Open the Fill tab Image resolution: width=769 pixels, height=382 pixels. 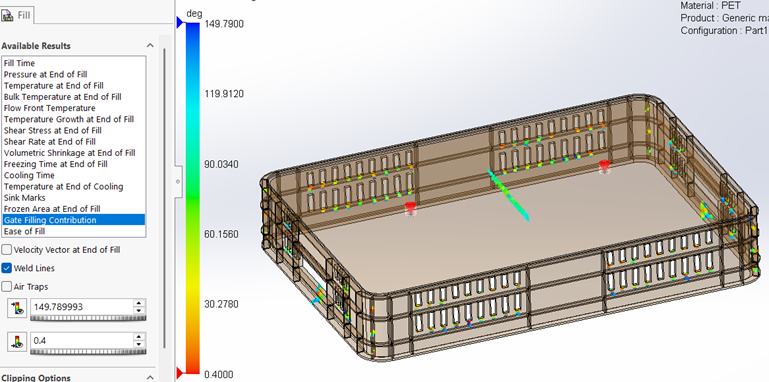point(17,15)
